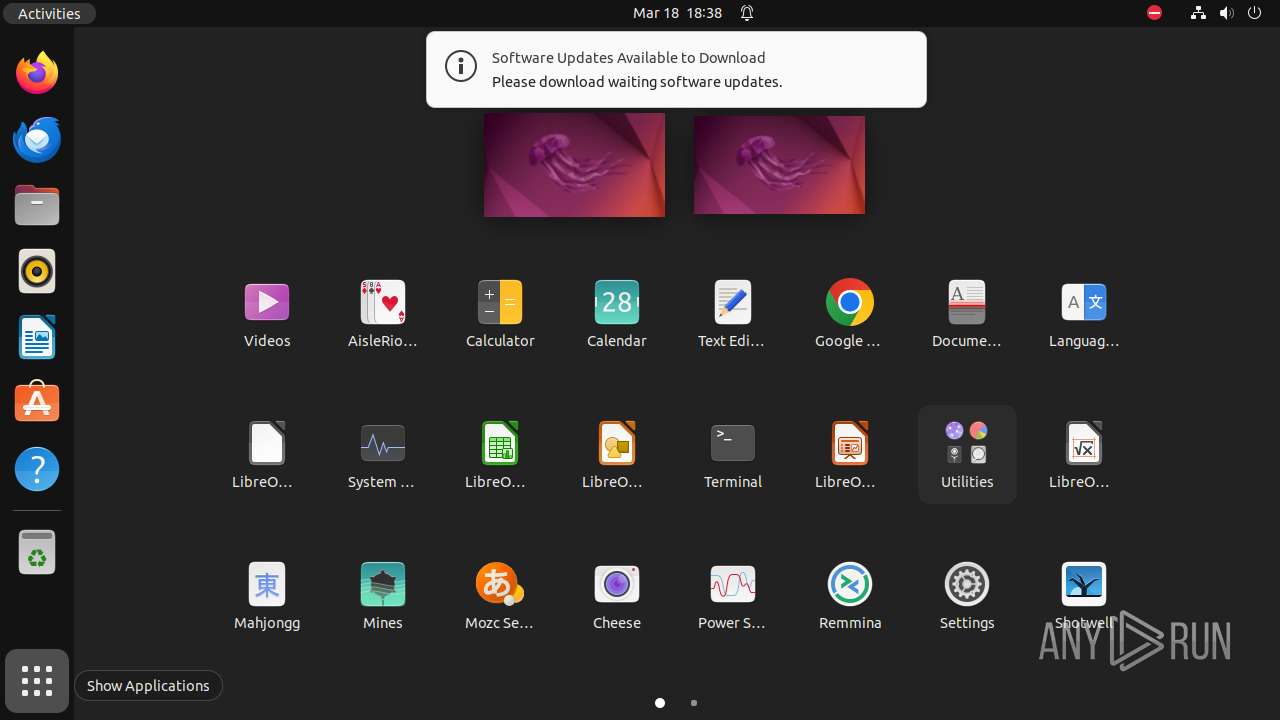
Task: Open the power system menu
Action: [1255, 13]
